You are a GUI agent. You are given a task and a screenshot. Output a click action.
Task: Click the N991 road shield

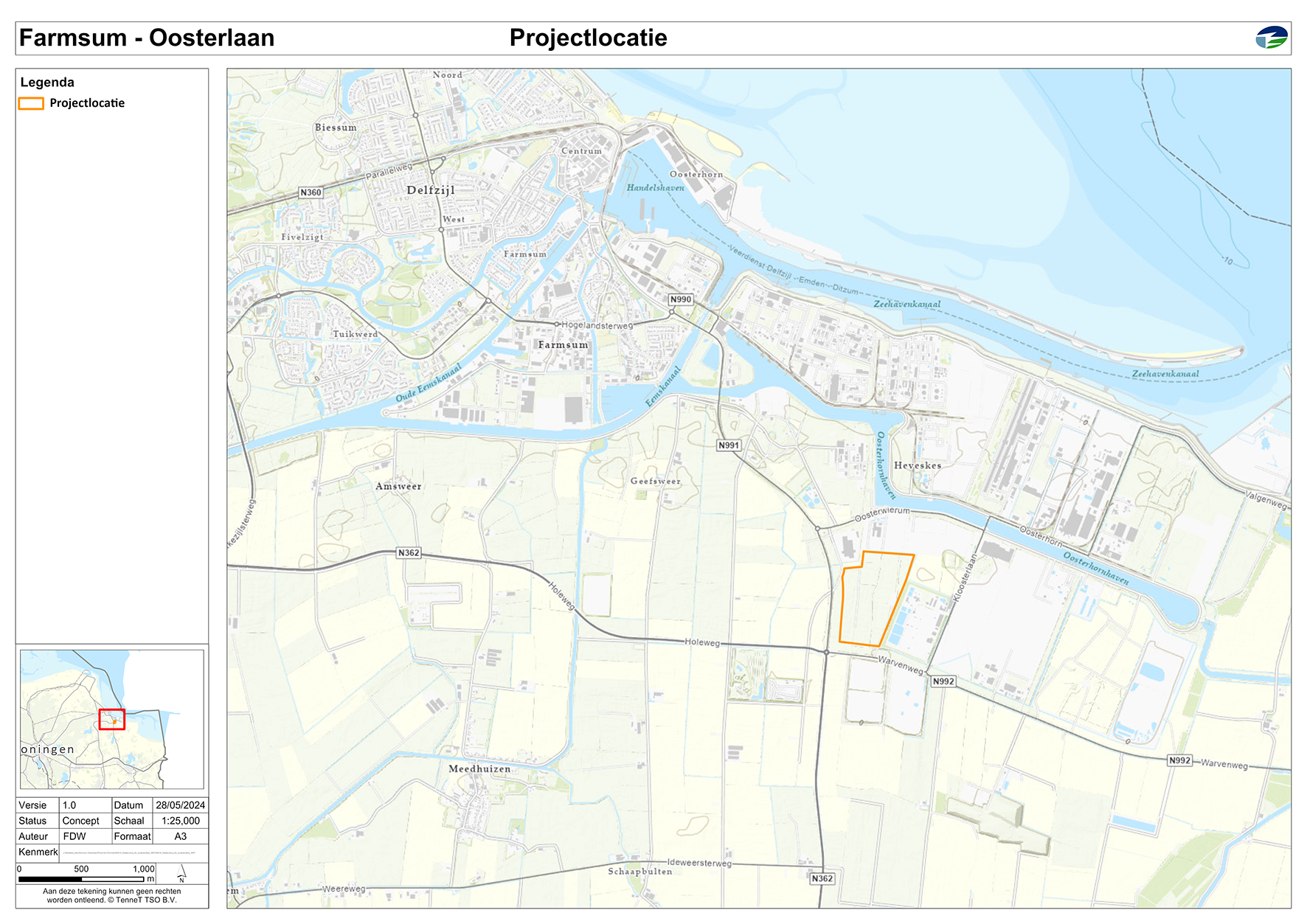[728, 445]
